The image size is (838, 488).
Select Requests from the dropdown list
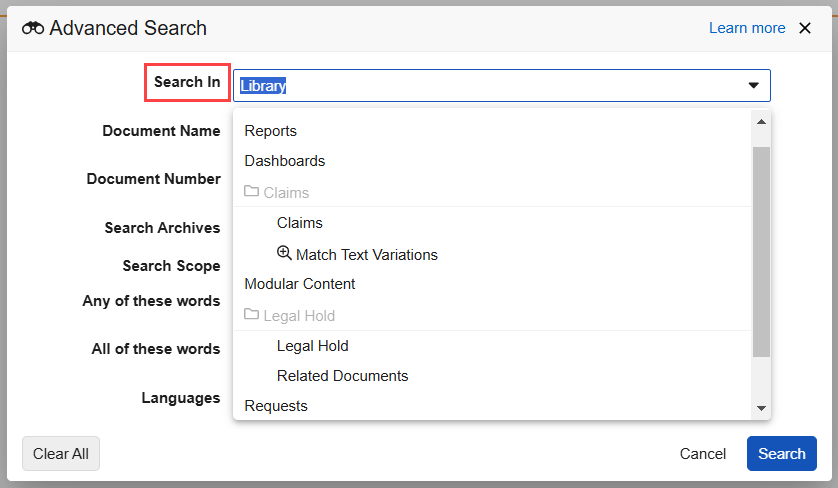pos(275,406)
